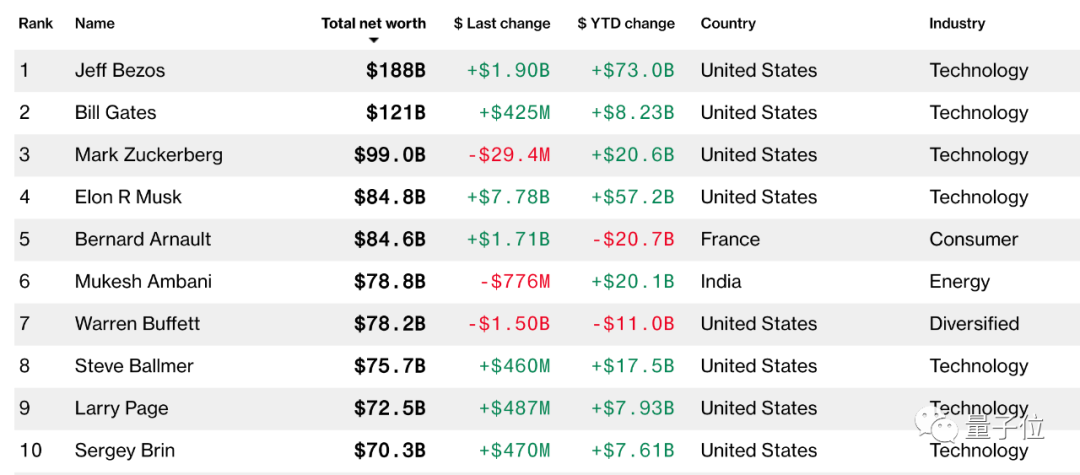Open the Larry Page entry
Viewport: 1080px width, 475px height.
coord(121,408)
